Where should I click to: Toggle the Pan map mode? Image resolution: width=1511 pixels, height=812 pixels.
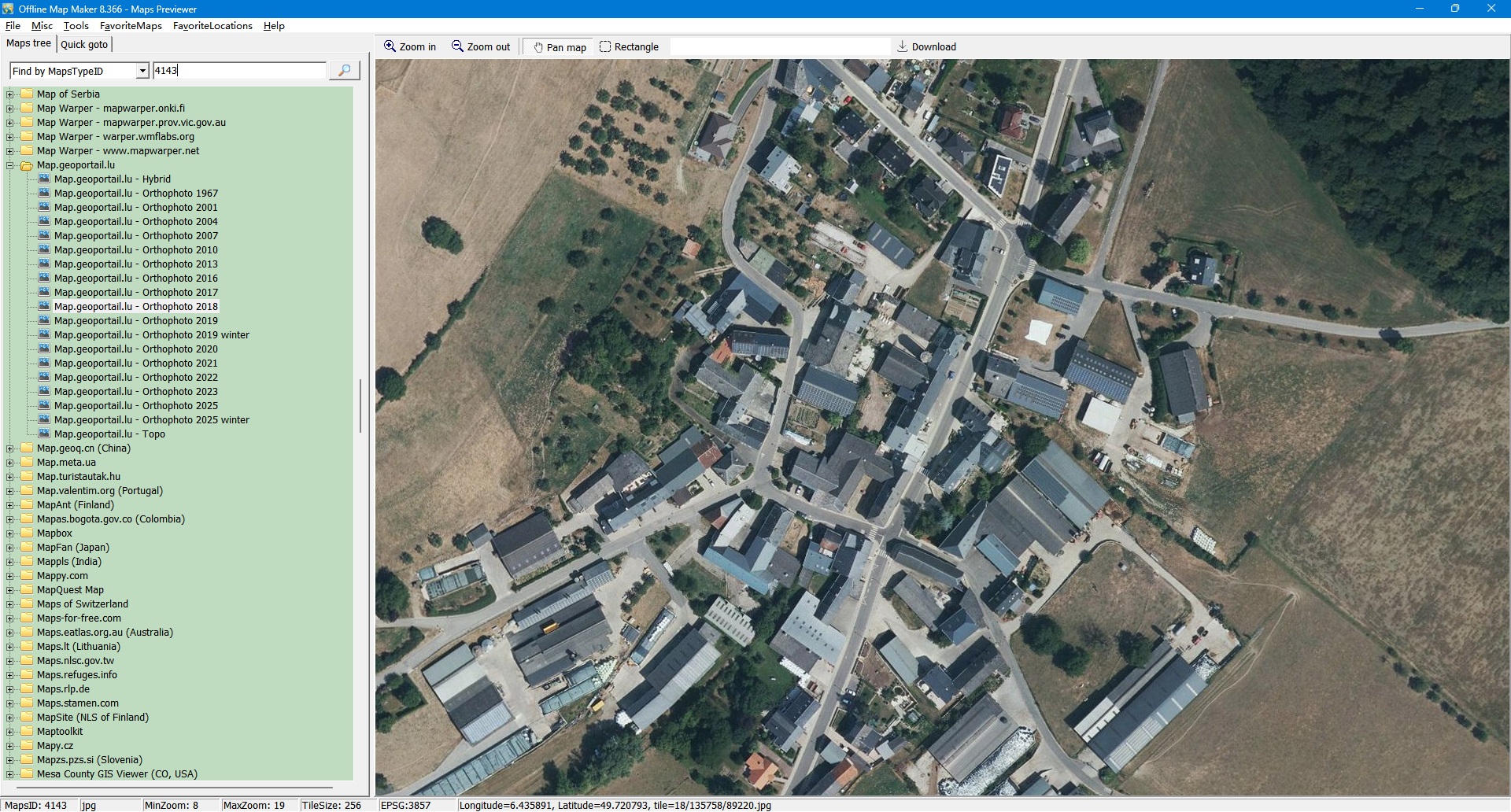click(x=560, y=47)
